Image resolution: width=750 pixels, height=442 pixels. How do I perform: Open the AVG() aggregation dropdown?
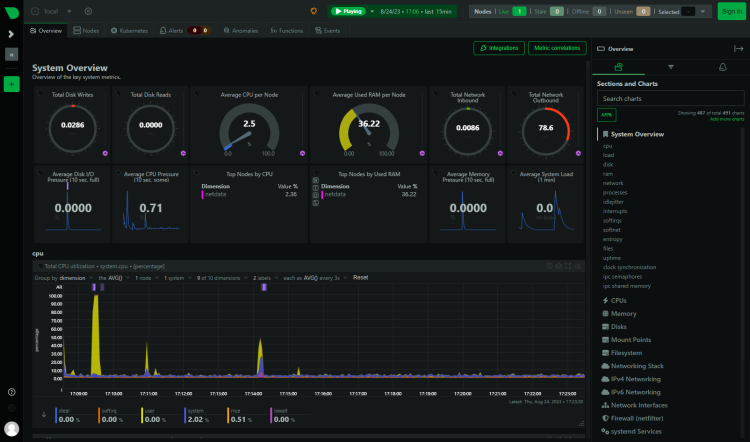pyautogui.click(x=114, y=278)
